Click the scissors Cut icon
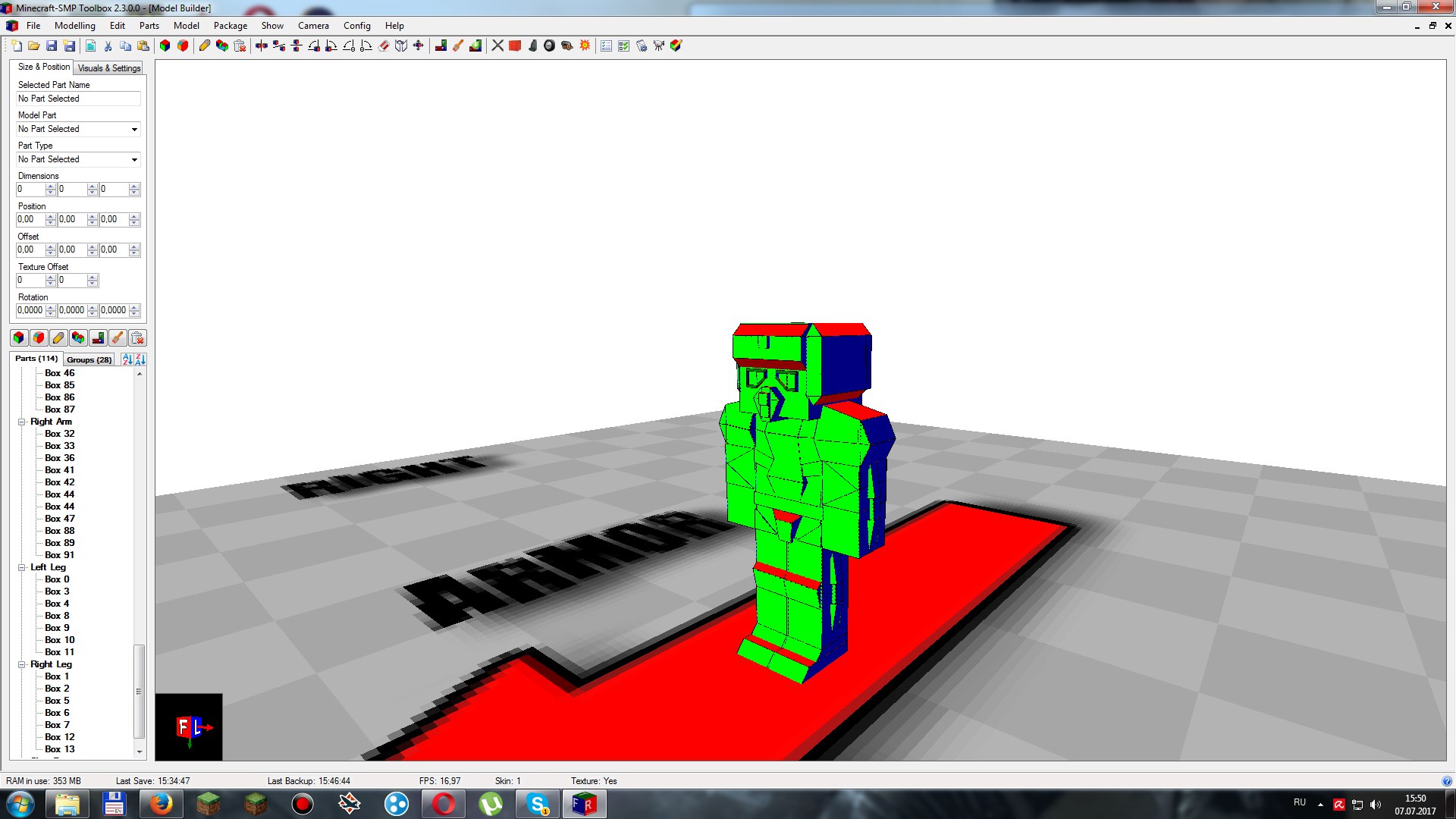This screenshot has width=1456, height=819. point(108,46)
